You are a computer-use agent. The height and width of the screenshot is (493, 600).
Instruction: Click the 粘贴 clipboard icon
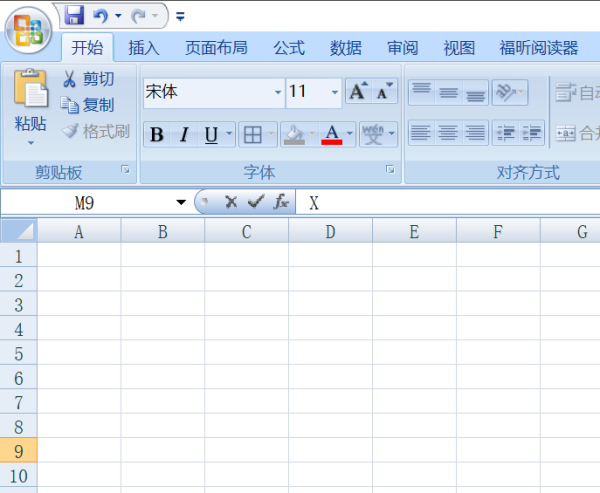[31, 88]
